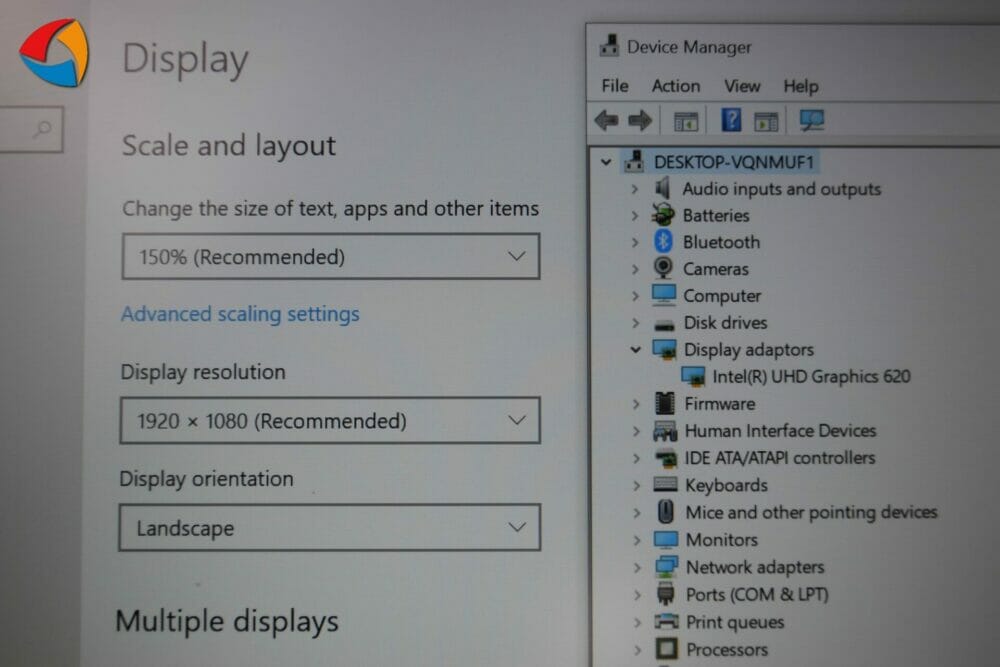Screen dimensions: 1000x667
Task: Open the 1920 × 1080 display resolution dropdown
Action: (x=330, y=420)
